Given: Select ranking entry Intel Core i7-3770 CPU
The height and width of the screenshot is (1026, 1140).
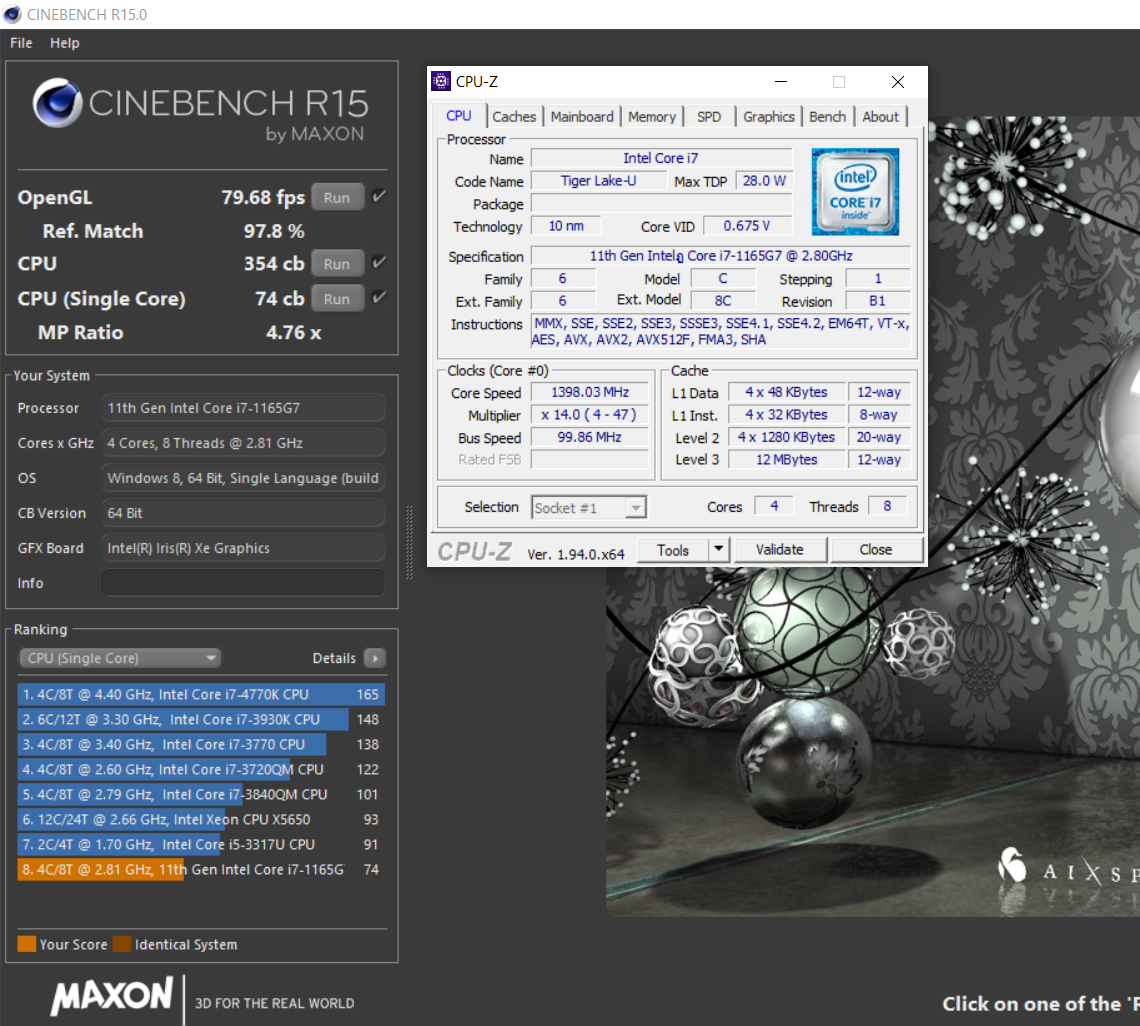Looking at the screenshot, I should coord(201,744).
